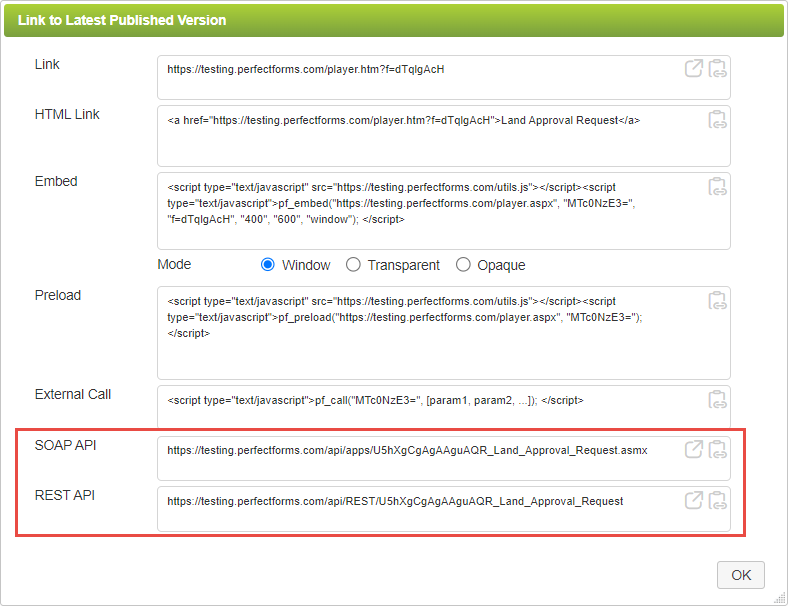Click the 'Mode' label
788x606 pixels.
coord(174,264)
